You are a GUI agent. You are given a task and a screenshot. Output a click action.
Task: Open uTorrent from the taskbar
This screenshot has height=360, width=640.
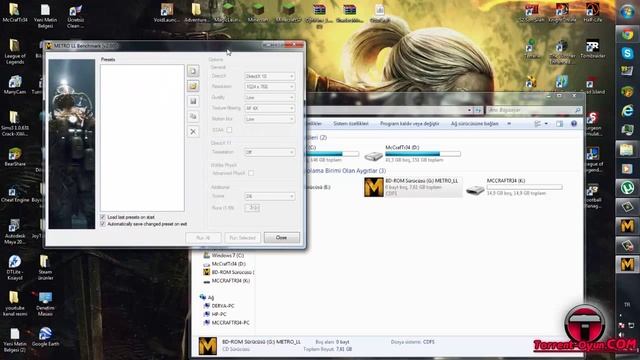(x=627, y=188)
